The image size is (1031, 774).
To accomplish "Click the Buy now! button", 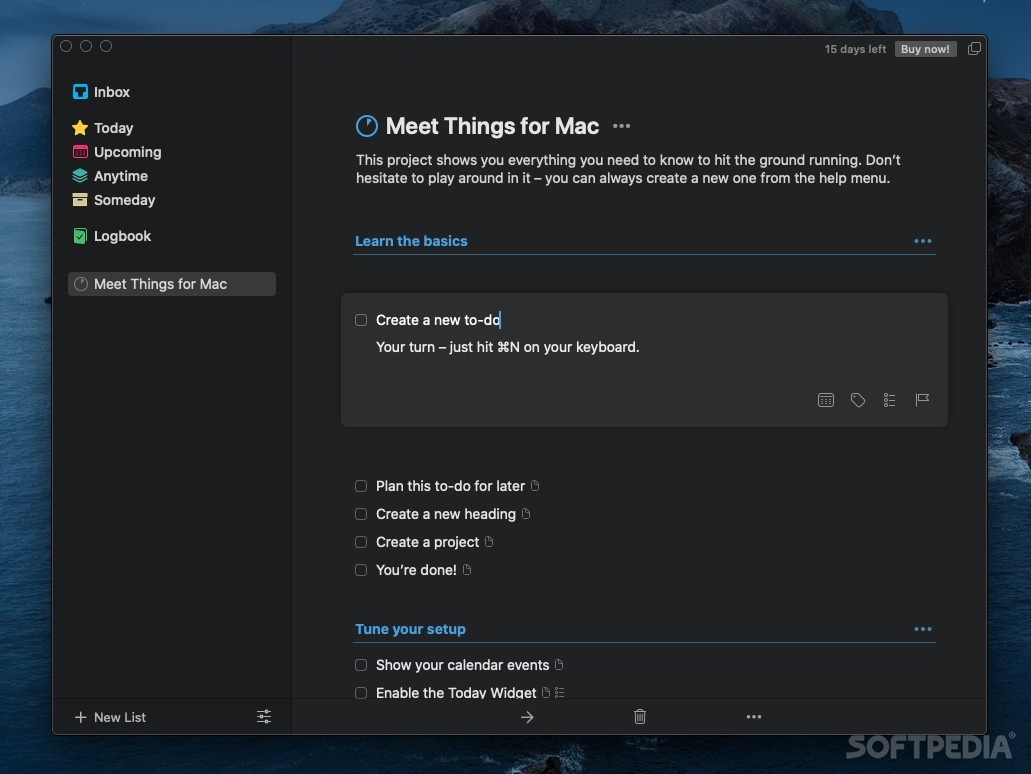I will tap(925, 49).
